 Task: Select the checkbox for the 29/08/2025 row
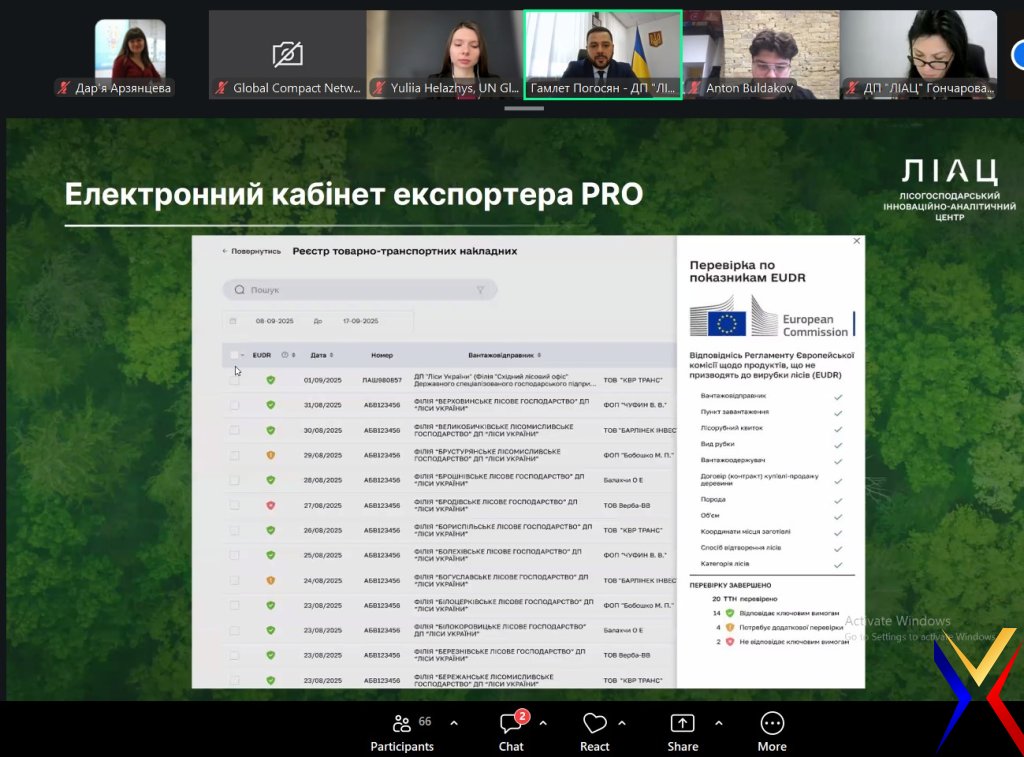234,455
